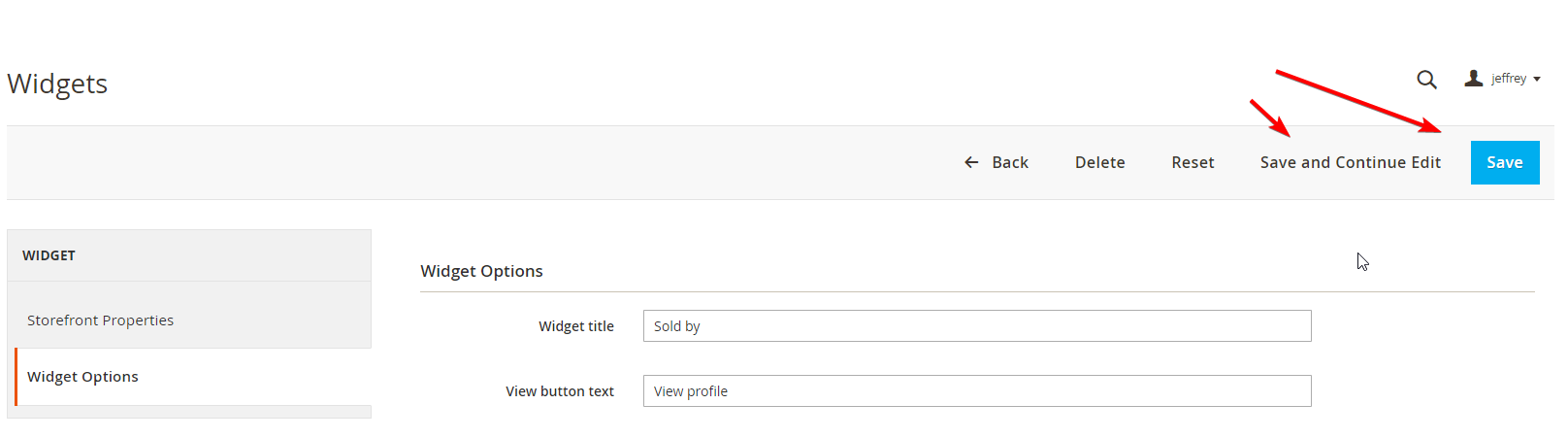Viewport: 1568px width, 438px height.
Task: Focus the View button text input field
Action: click(x=977, y=391)
